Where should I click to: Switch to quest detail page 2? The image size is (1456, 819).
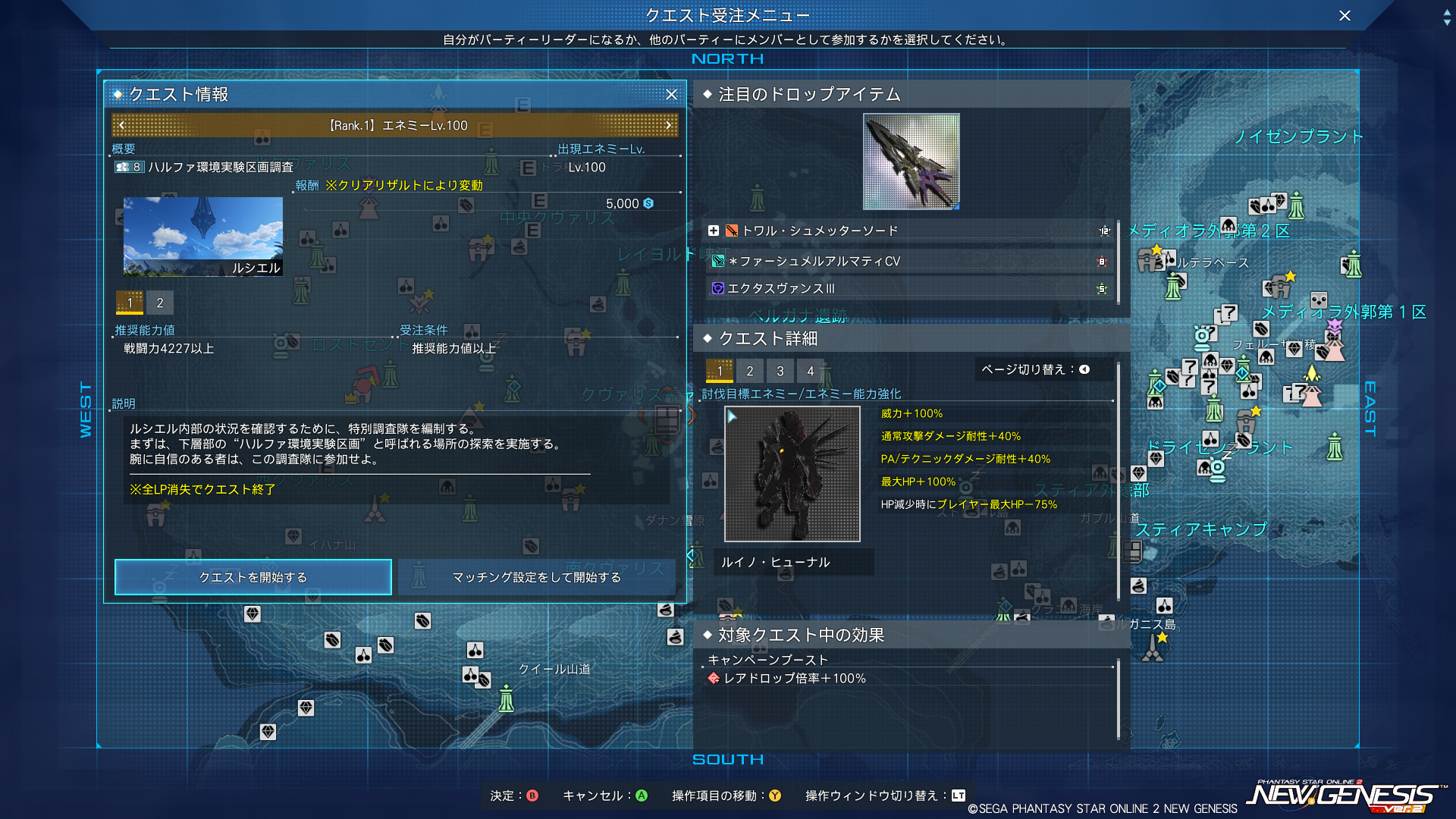749,371
